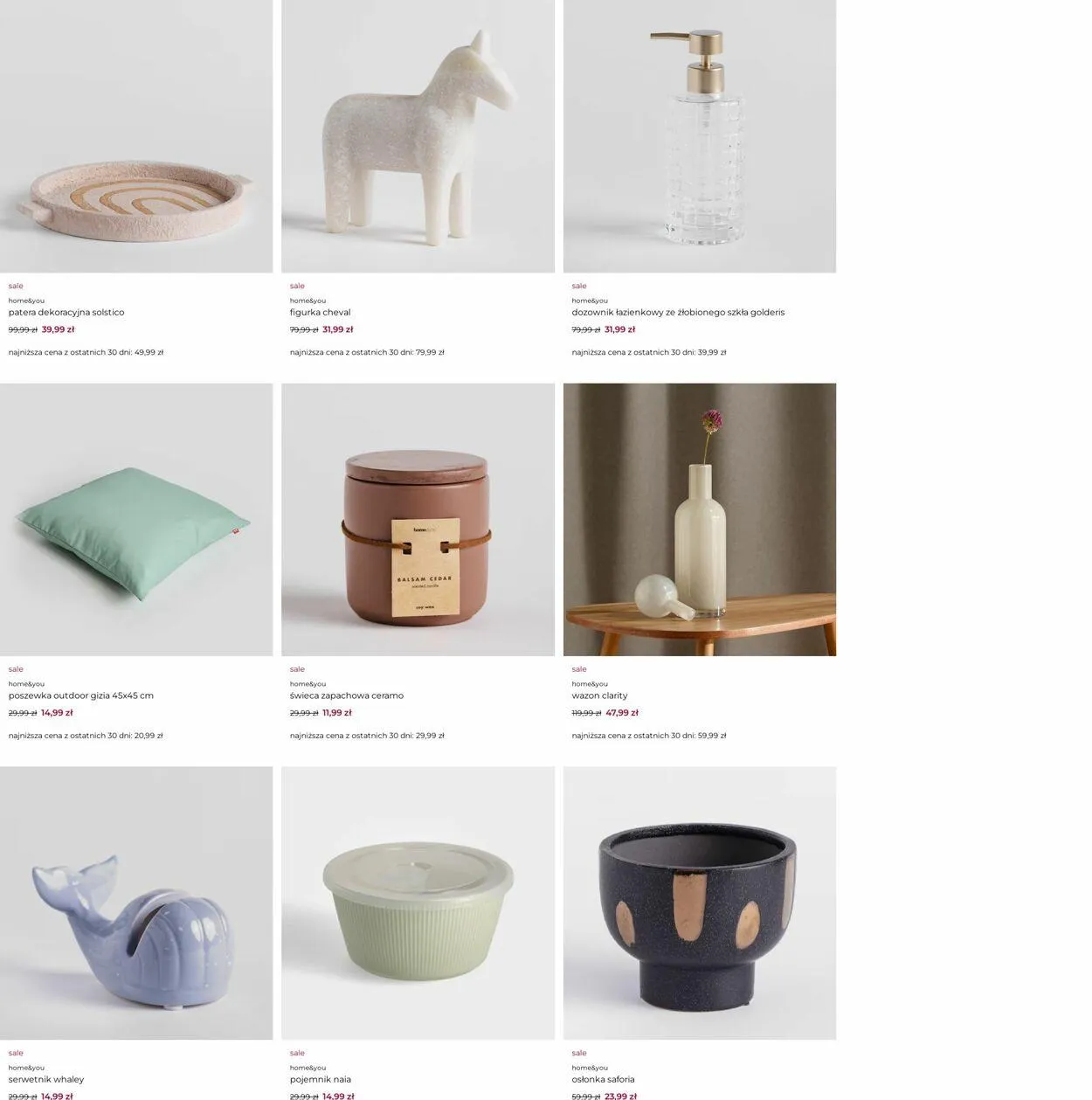Screen dimensions: 1092x1100
Task: Open the green outdoor gizia pillowcase image
Action: pos(136,519)
